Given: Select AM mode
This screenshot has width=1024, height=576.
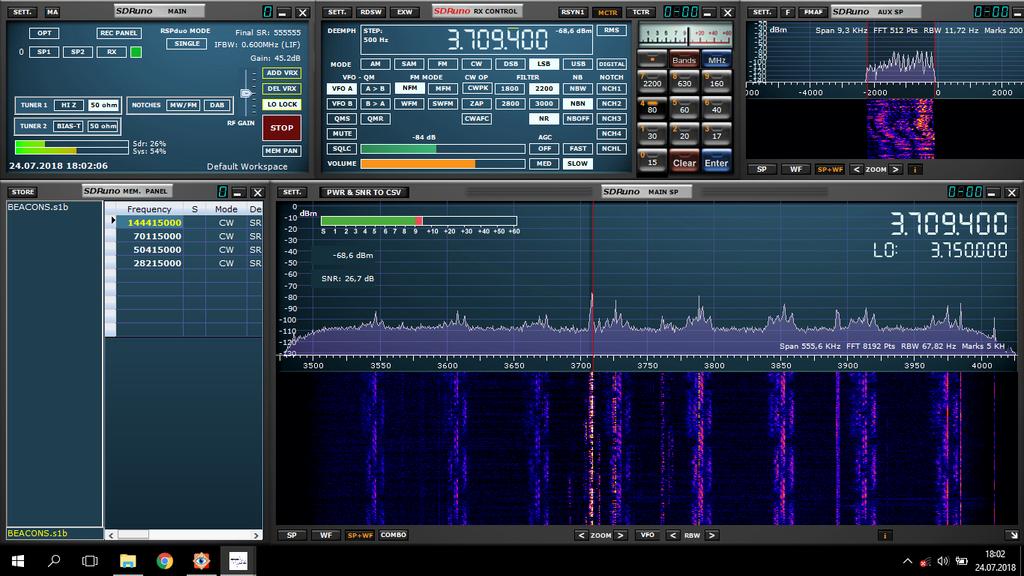Looking at the screenshot, I should pos(375,64).
